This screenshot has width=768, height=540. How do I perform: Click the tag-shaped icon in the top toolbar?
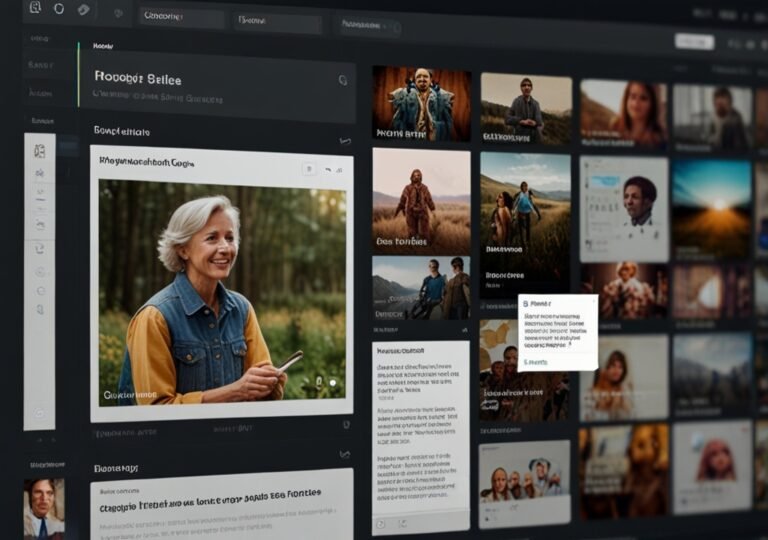(83, 10)
